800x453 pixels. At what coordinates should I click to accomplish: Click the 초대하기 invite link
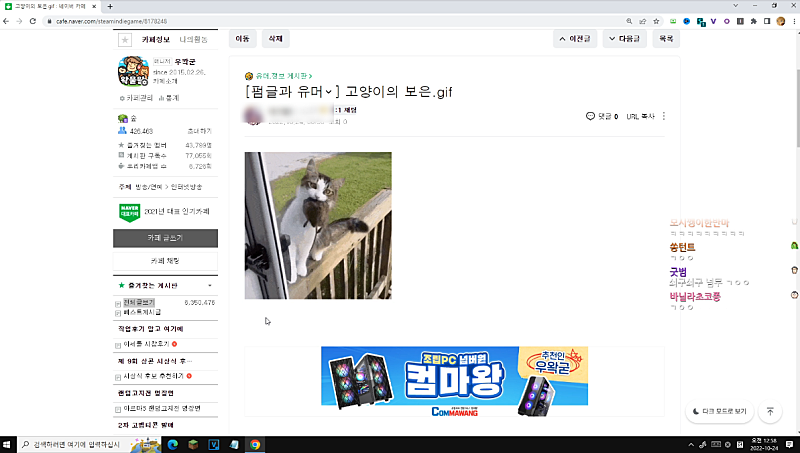199,131
